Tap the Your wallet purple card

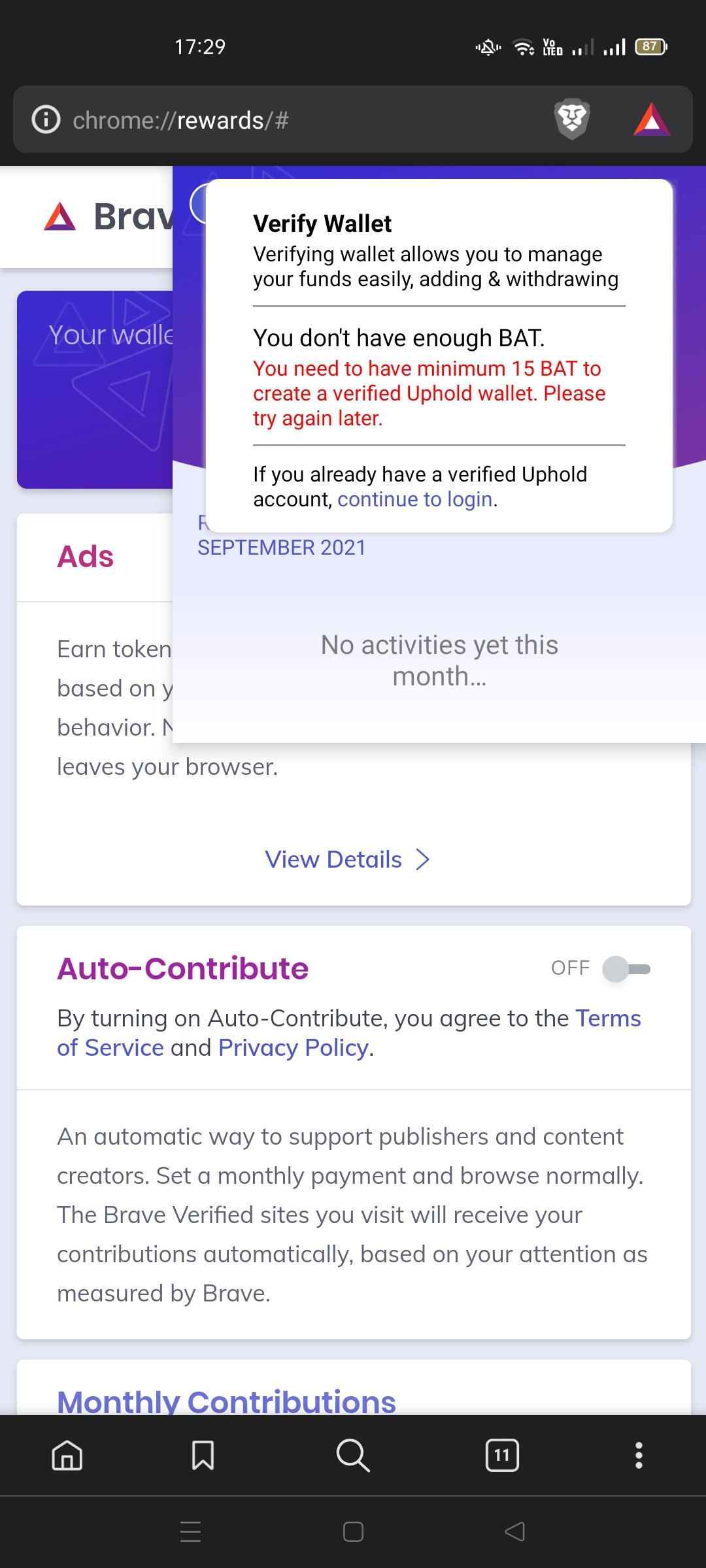(x=95, y=389)
